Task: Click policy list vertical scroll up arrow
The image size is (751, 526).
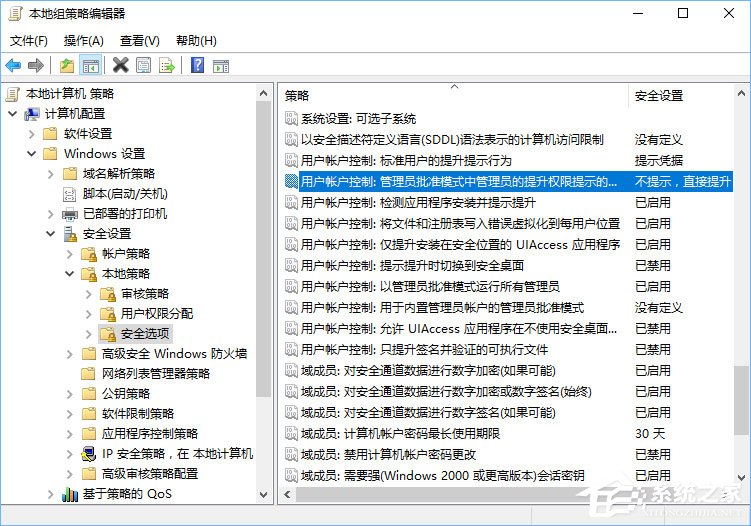Action: point(741,93)
